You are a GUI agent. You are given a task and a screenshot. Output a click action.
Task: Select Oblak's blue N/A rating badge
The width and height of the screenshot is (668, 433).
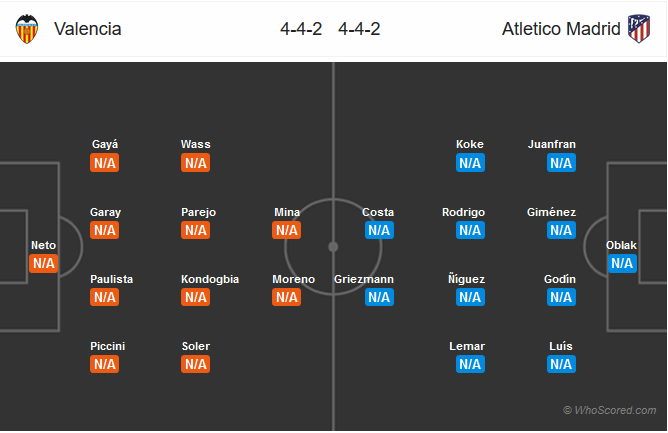(622, 263)
